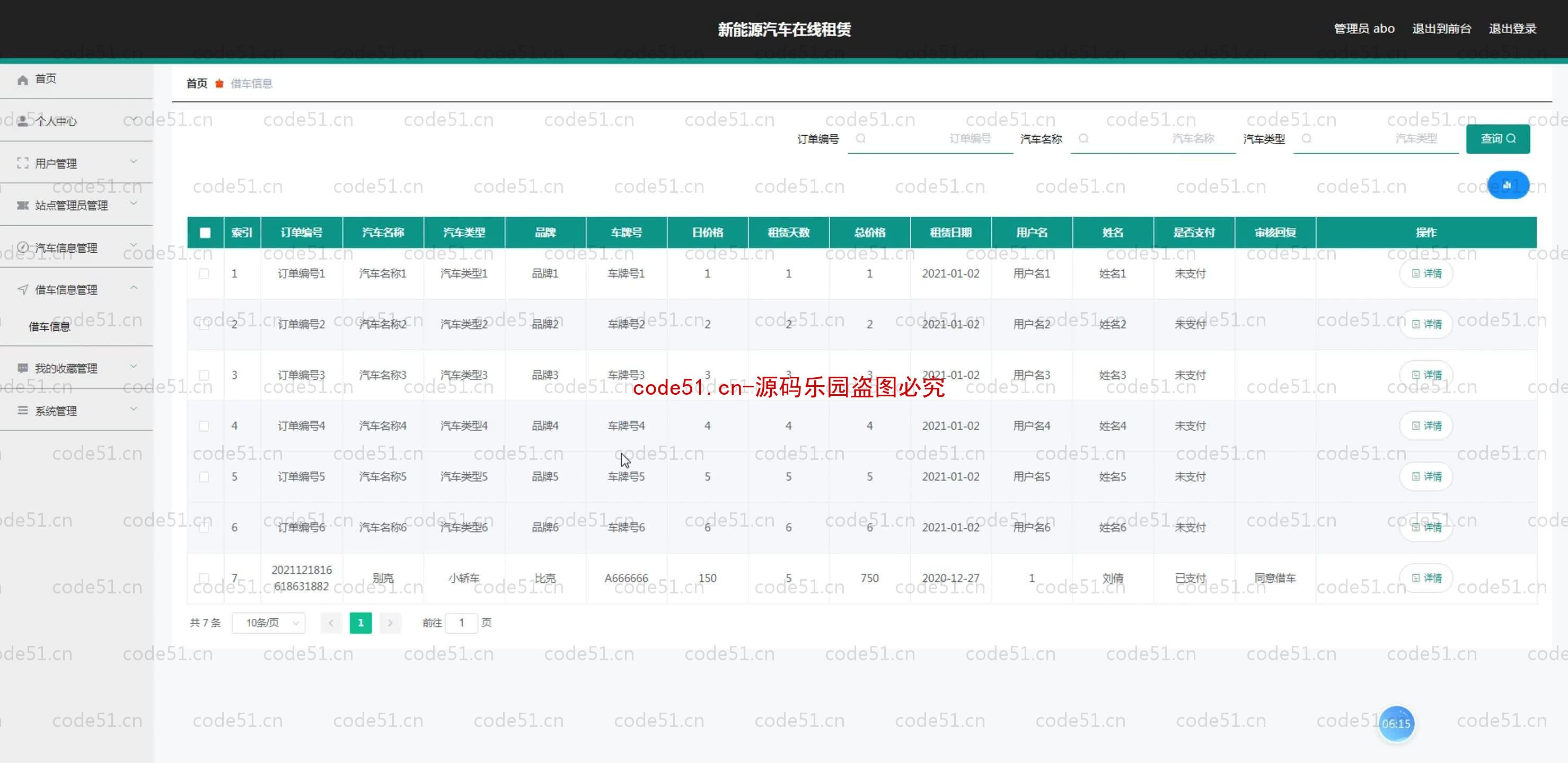Image resolution: width=1568 pixels, height=763 pixels.
Task: Open 详情 for 订单编号1 row
Action: pos(1426,274)
